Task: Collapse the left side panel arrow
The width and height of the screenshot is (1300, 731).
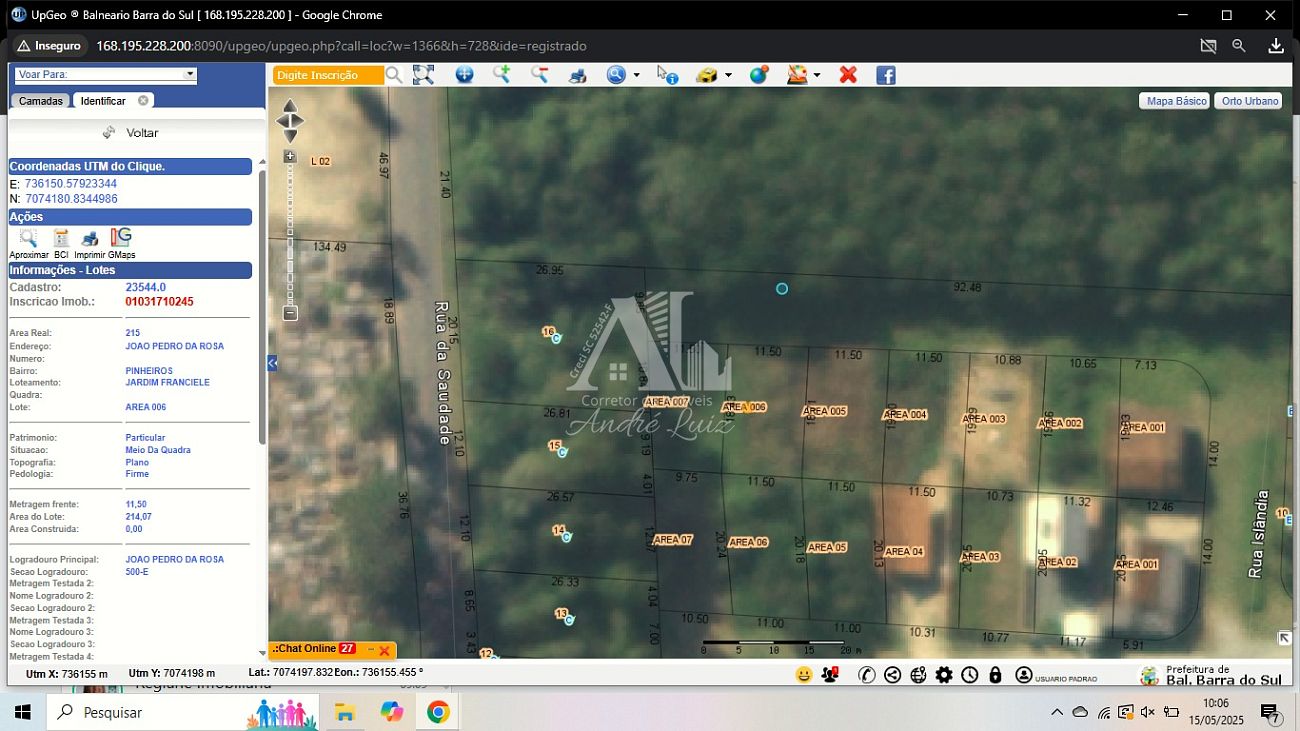Action: pyautogui.click(x=272, y=364)
